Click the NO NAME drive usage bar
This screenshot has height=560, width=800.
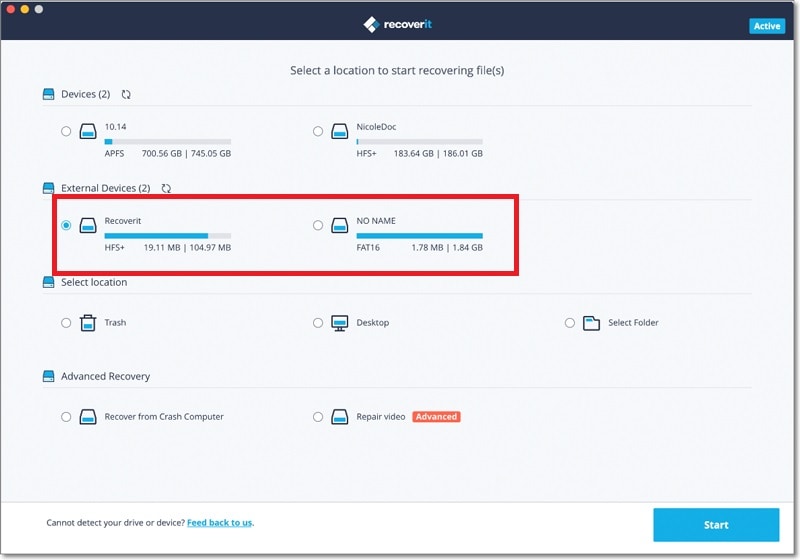click(x=419, y=236)
